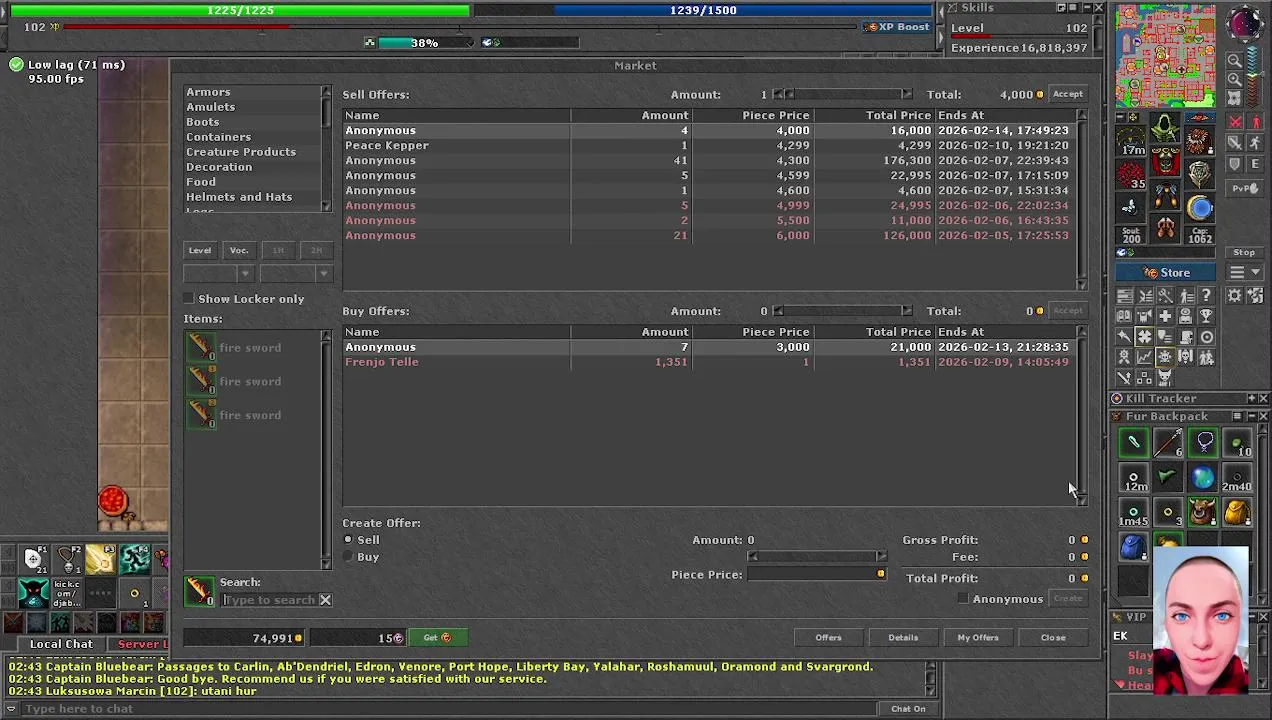
Task: Select the Sell radio button
Action: (348, 540)
